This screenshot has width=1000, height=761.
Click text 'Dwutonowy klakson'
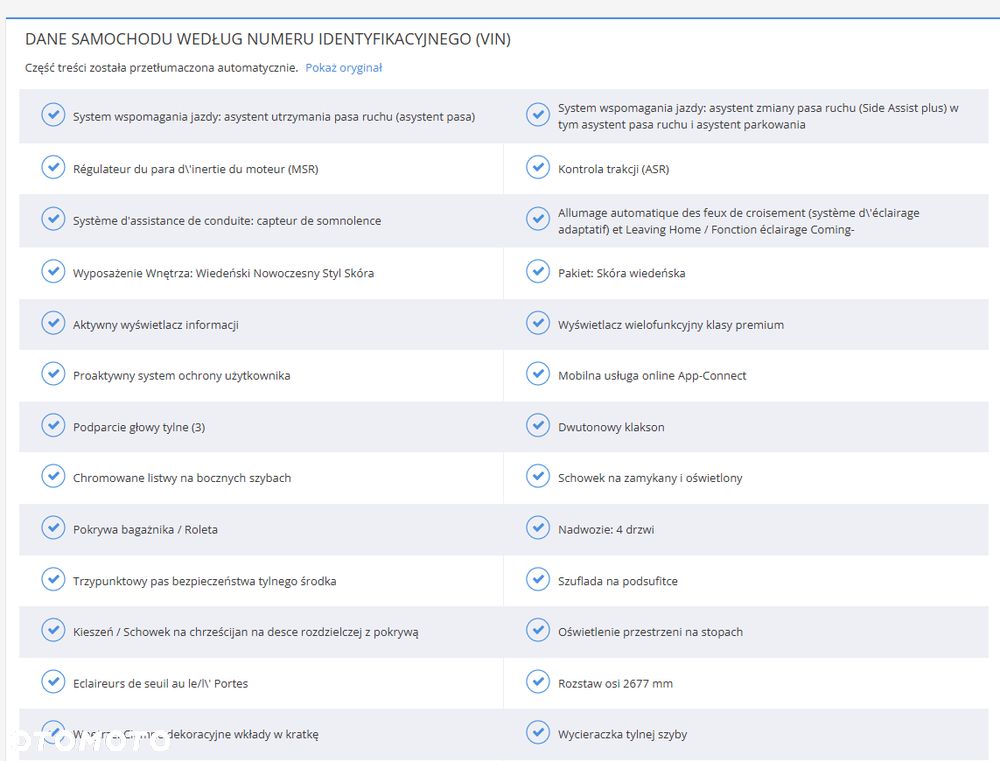[x=611, y=427]
